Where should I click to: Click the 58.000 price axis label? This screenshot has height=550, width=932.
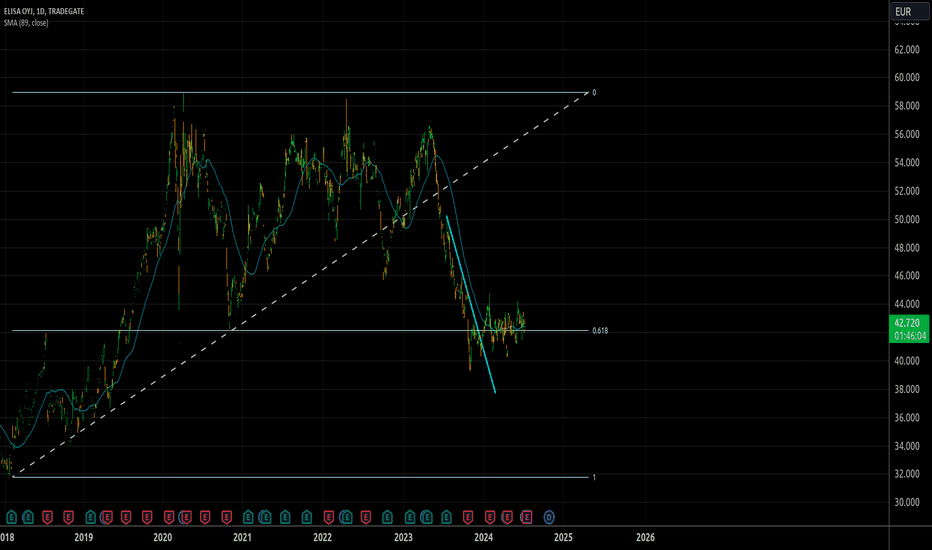pyautogui.click(x=907, y=106)
